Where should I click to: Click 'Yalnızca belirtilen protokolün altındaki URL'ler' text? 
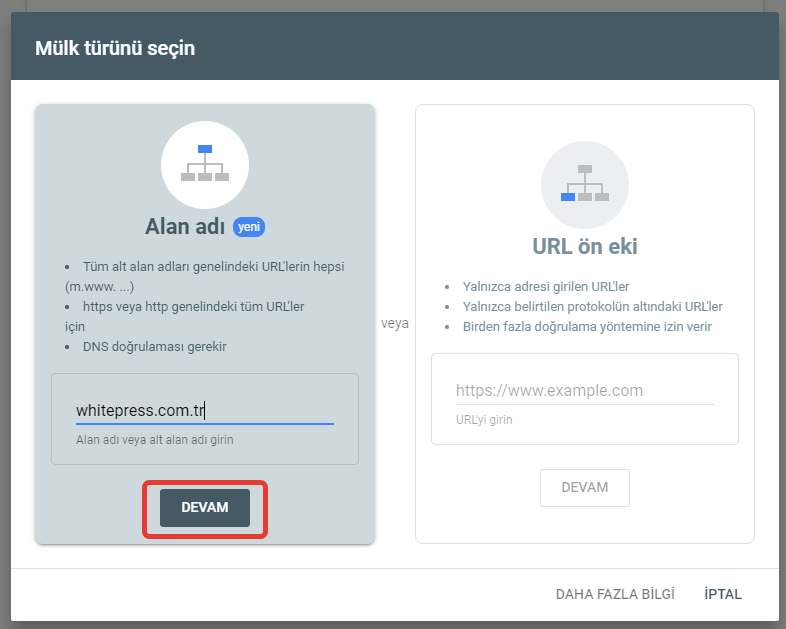click(x=593, y=306)
